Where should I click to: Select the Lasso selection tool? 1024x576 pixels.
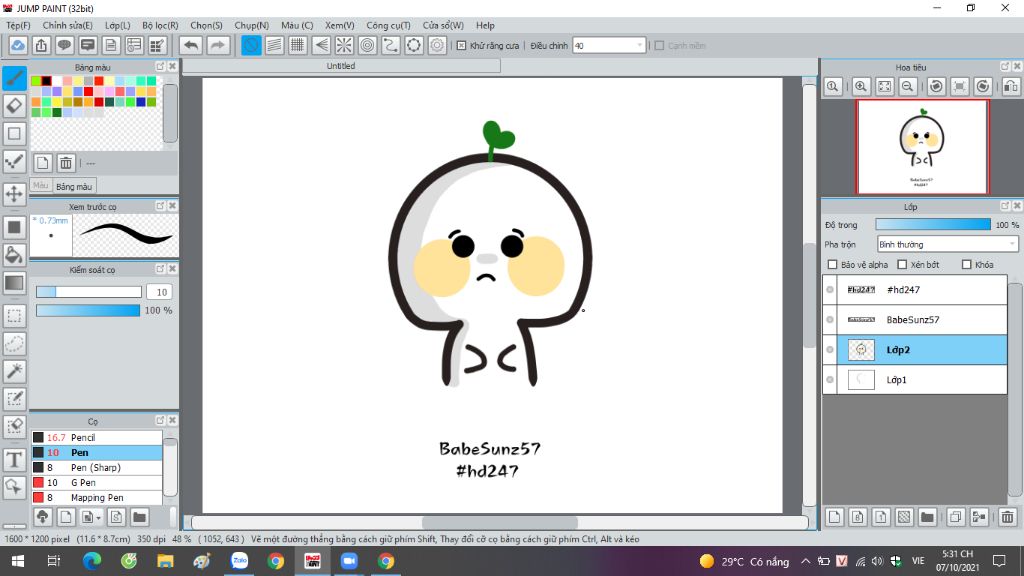tap(14, 343)
